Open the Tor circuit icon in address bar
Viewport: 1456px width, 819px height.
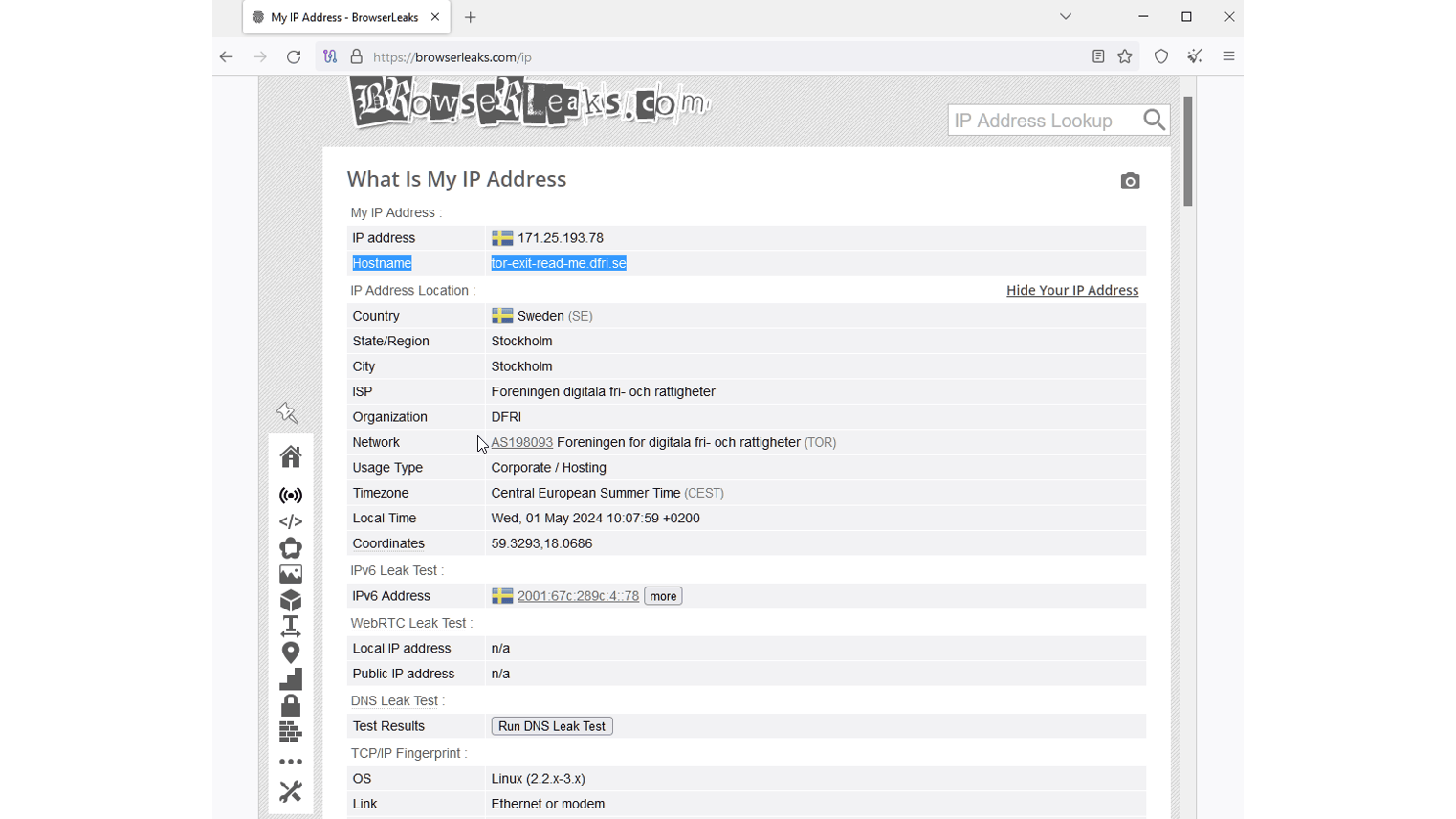pyautogui.click(x=330, y=56)
